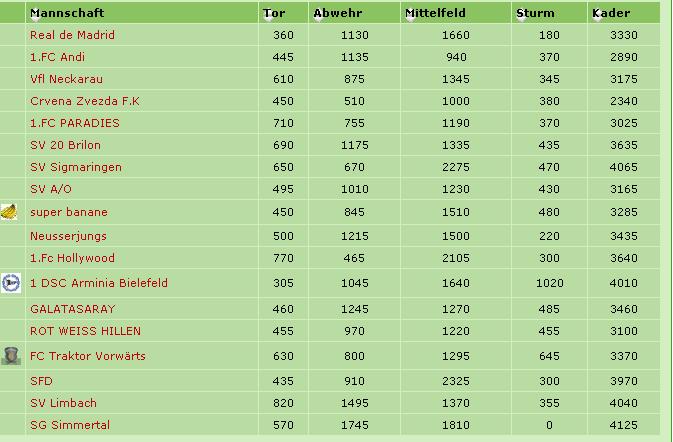The width and height of the screenshot is (673, 442).
Task: View the ROT WEISS HILLEN team
Action: pyautogui.click(x=85, y=331)
